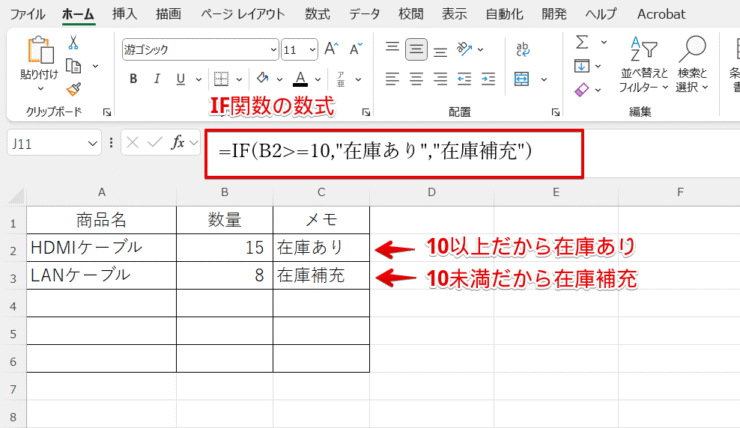
Task: Confirm formula entry with checkmark
Action: point(155,142)
